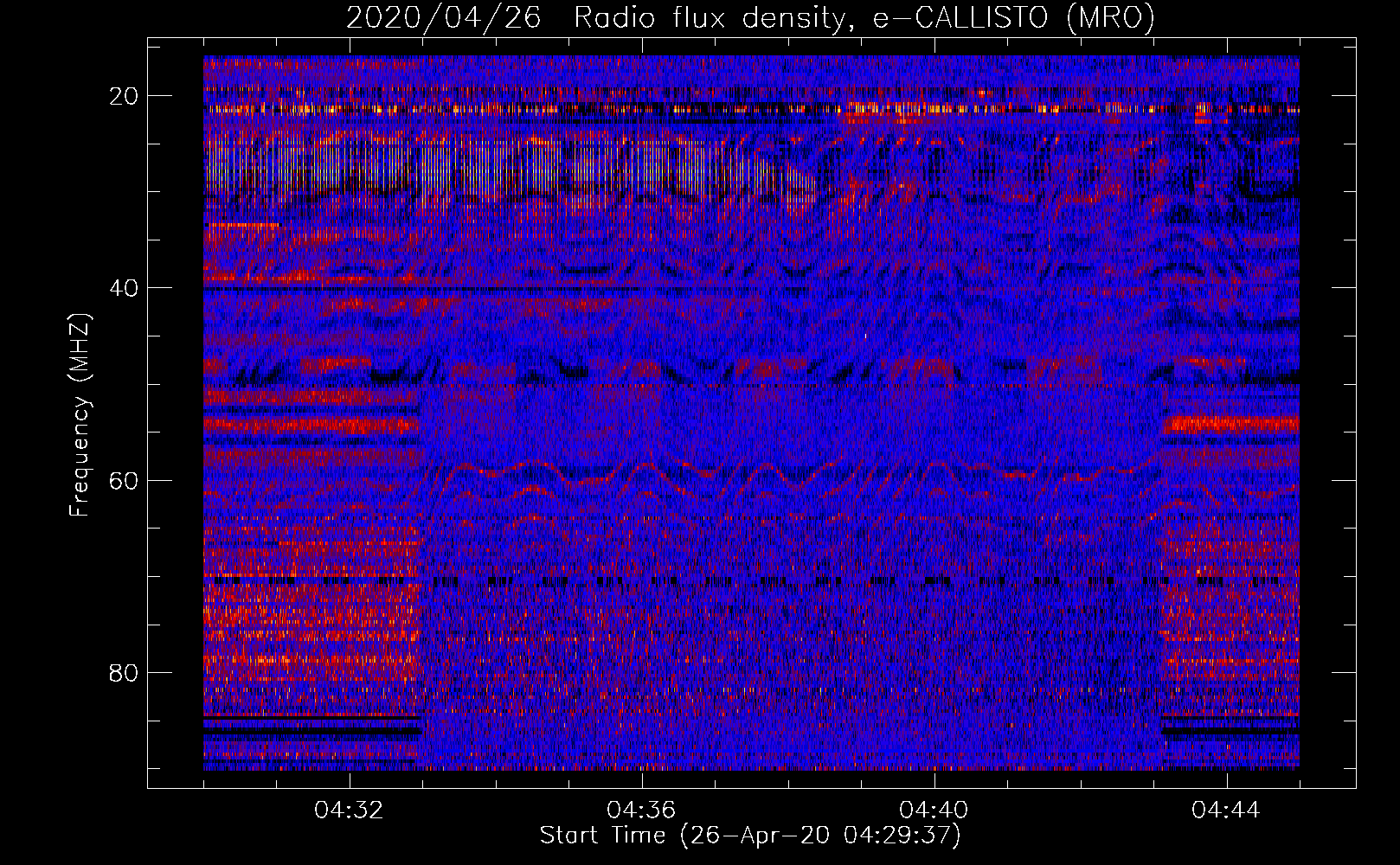This screenshot has width=1400, height=865.
Task: Click the 'Frequency (MHZ)' axis label
Action: pos(80,414)
